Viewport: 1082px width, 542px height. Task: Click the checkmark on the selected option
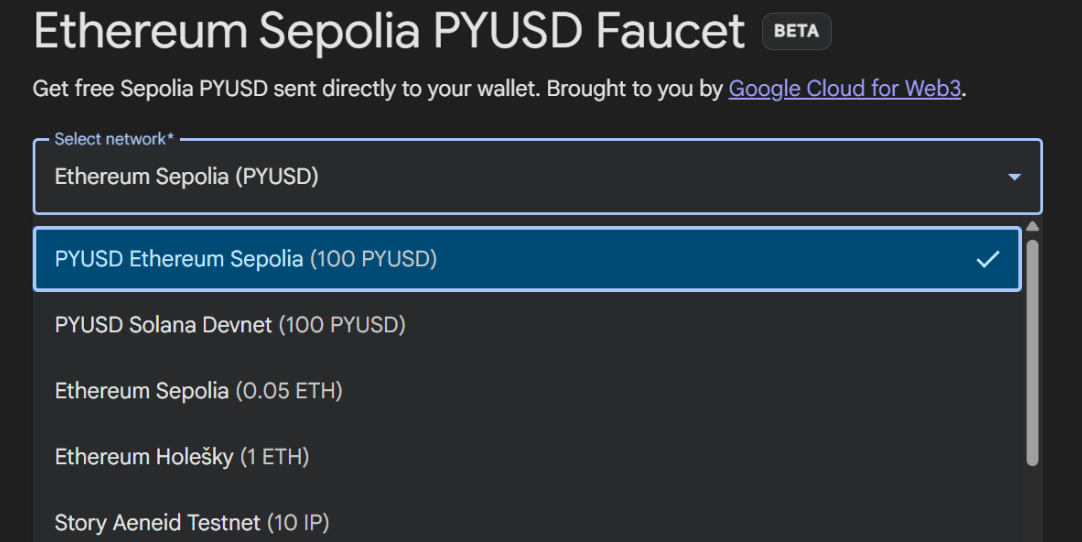[x=987, y=259]
